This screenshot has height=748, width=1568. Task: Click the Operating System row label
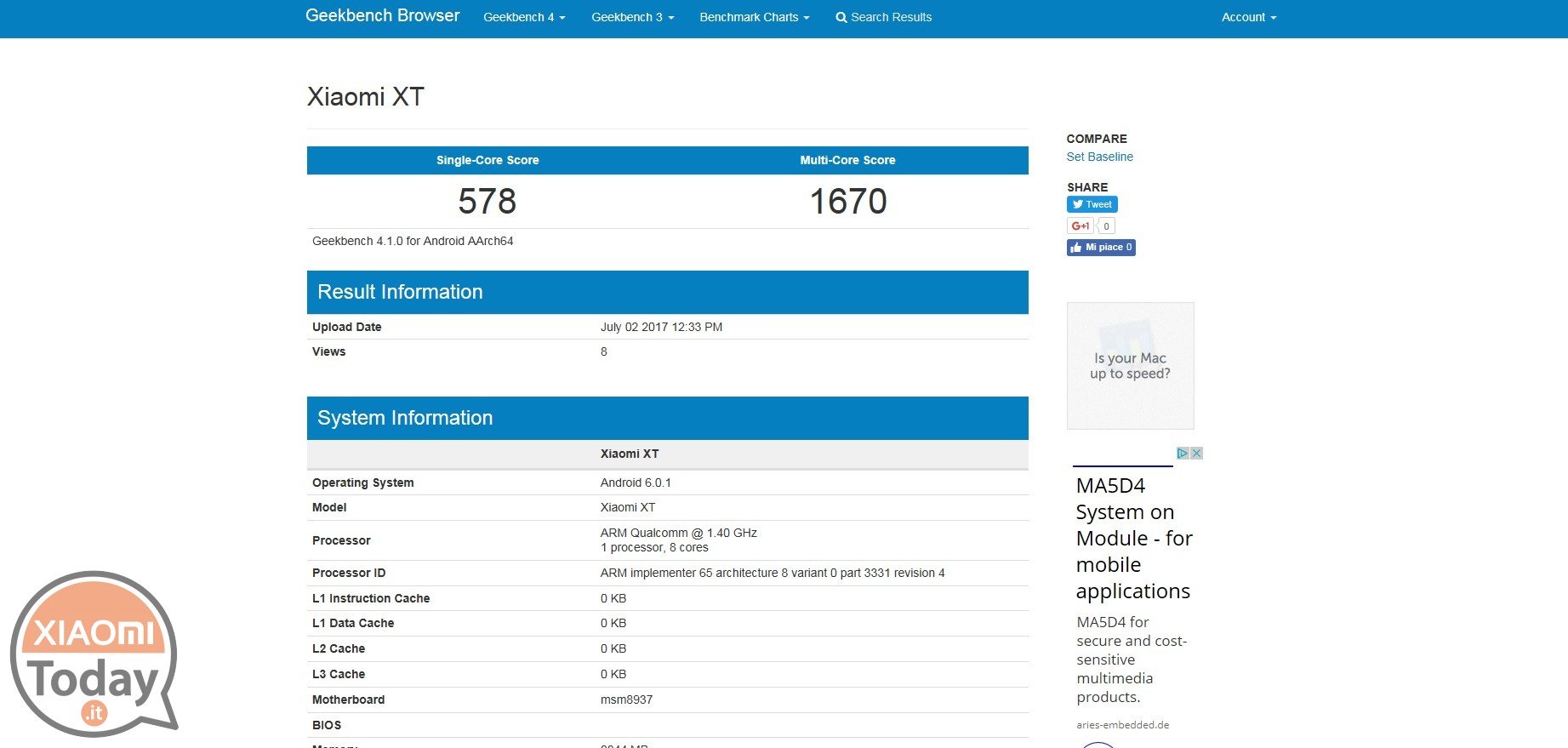[x=362, y=482]
